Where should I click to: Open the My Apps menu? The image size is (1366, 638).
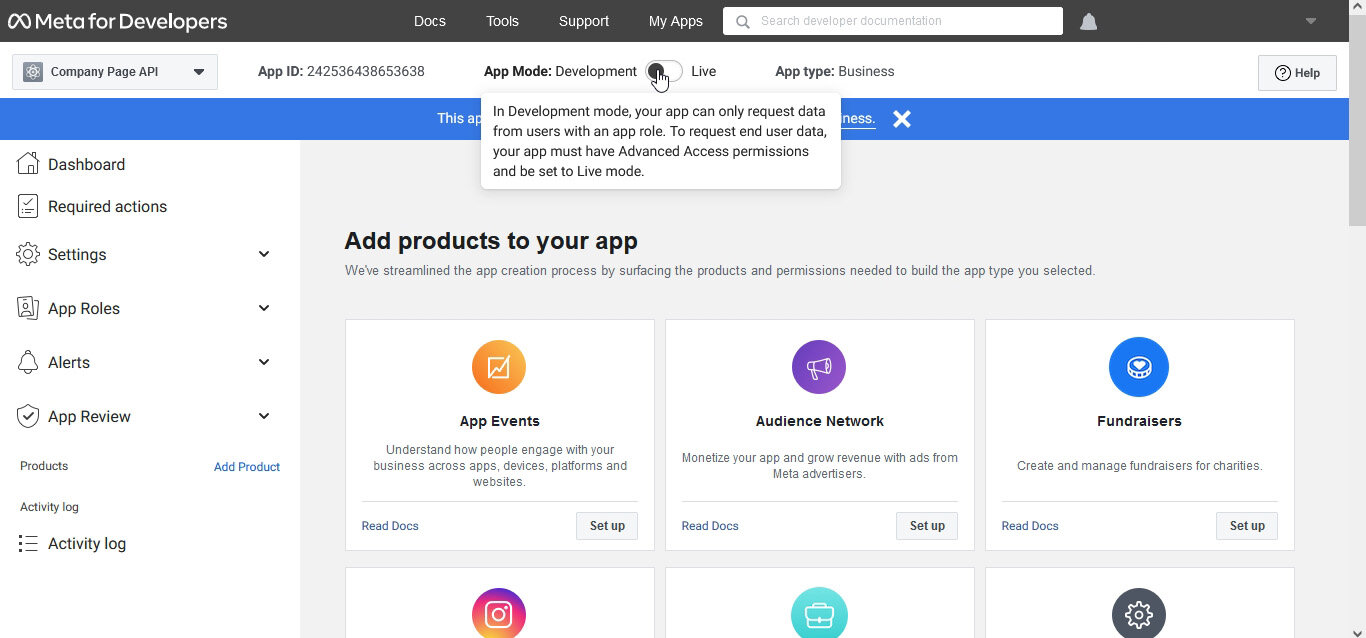point(676,21)
